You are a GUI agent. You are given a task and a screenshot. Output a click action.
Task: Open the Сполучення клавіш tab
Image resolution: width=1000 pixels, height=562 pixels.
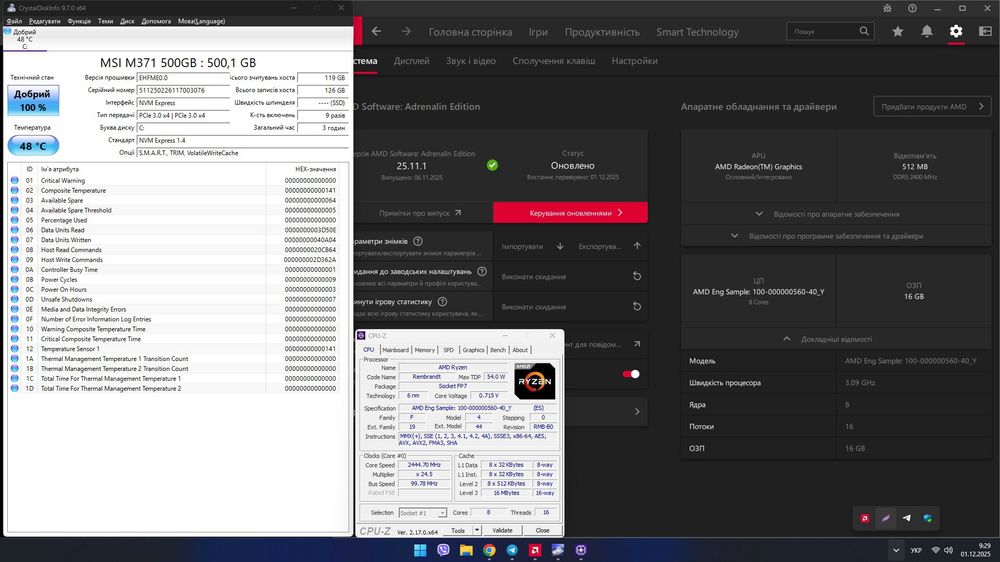point(554,61)
